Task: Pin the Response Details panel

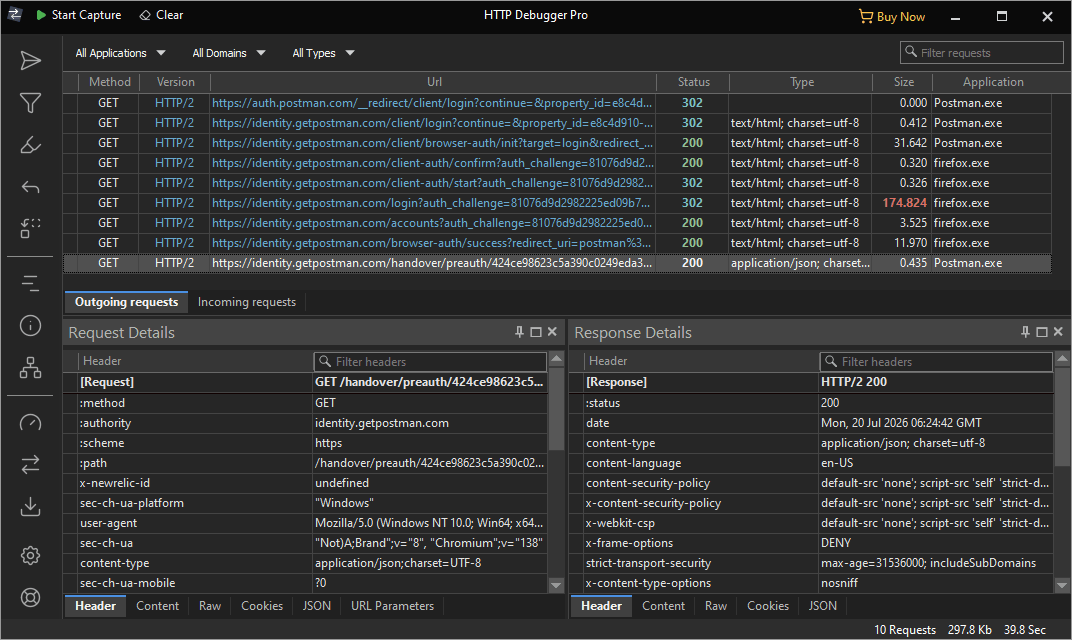Action: click(1026, 332)
